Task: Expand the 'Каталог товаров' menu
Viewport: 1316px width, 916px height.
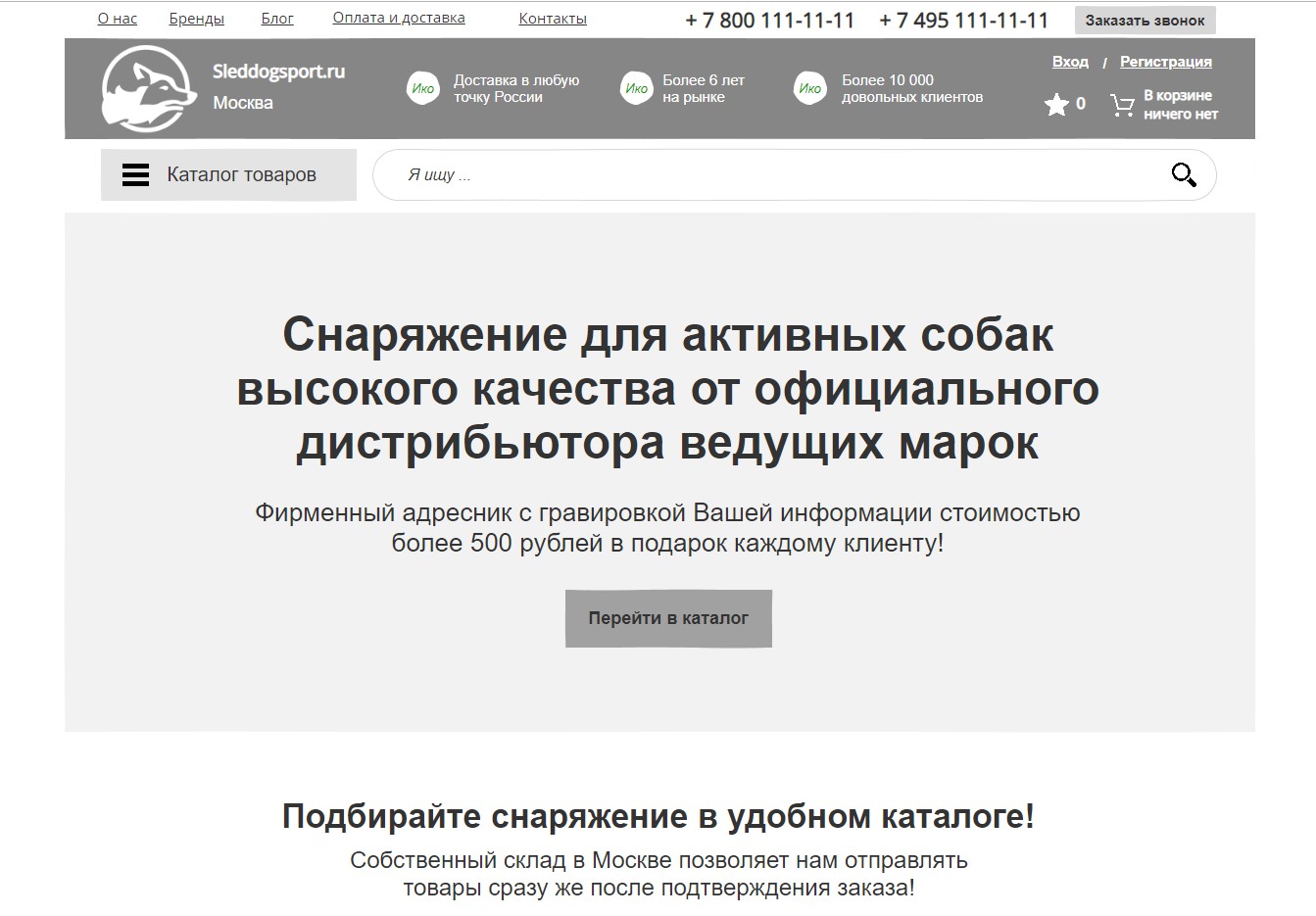Action: [x=228, y=175]
